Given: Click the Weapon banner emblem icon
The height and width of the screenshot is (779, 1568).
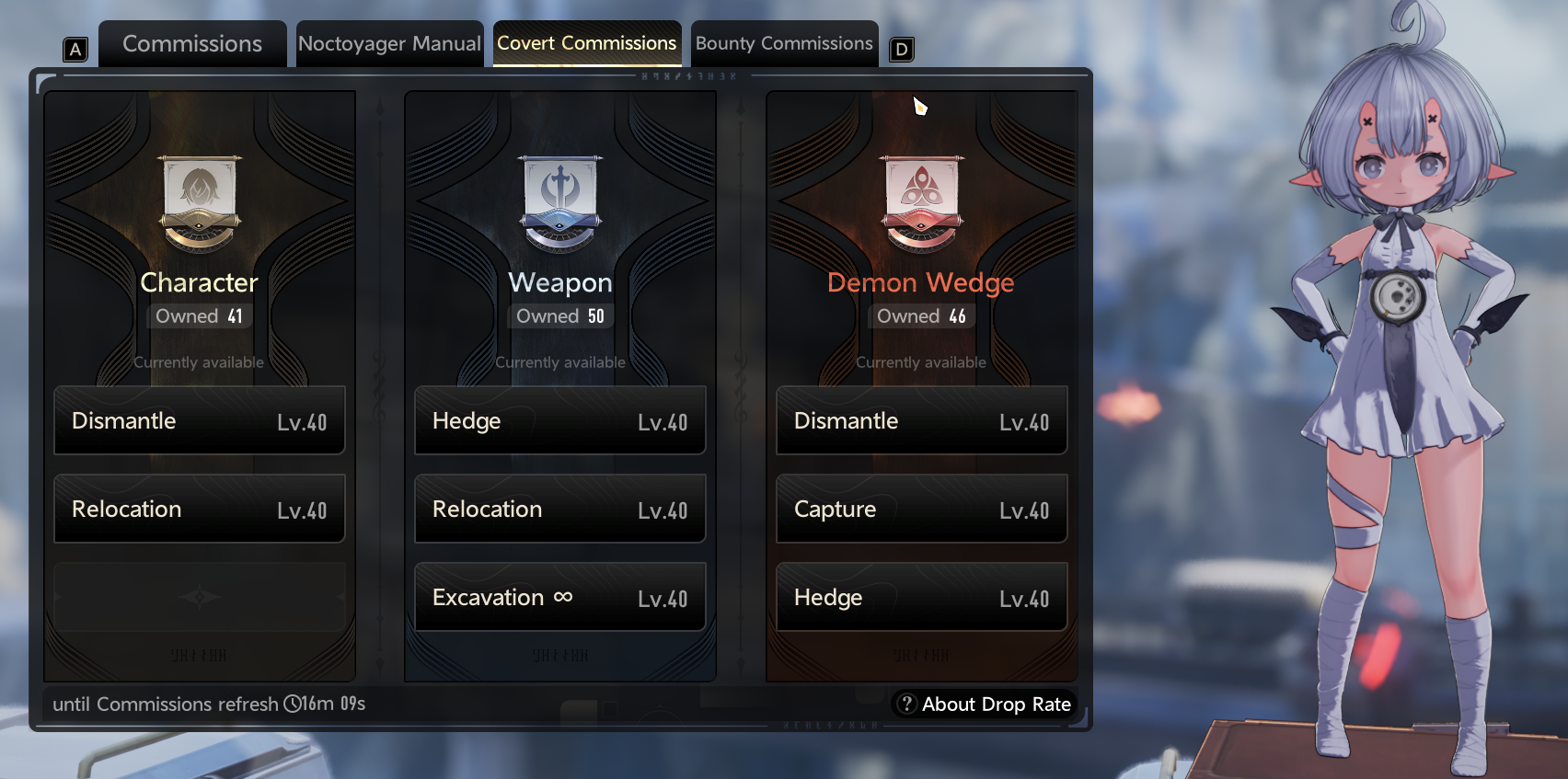Looking at the screenshot, I should (560, 203).
